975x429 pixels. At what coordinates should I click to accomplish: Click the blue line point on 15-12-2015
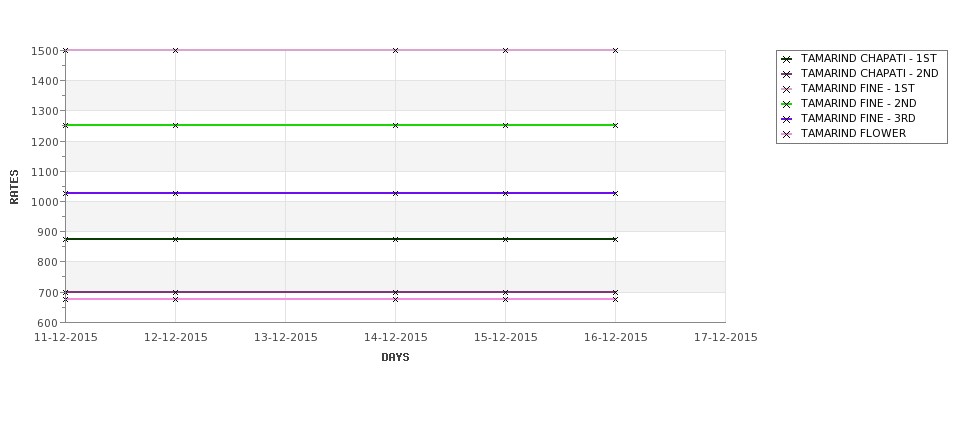(x=506, y=193)
